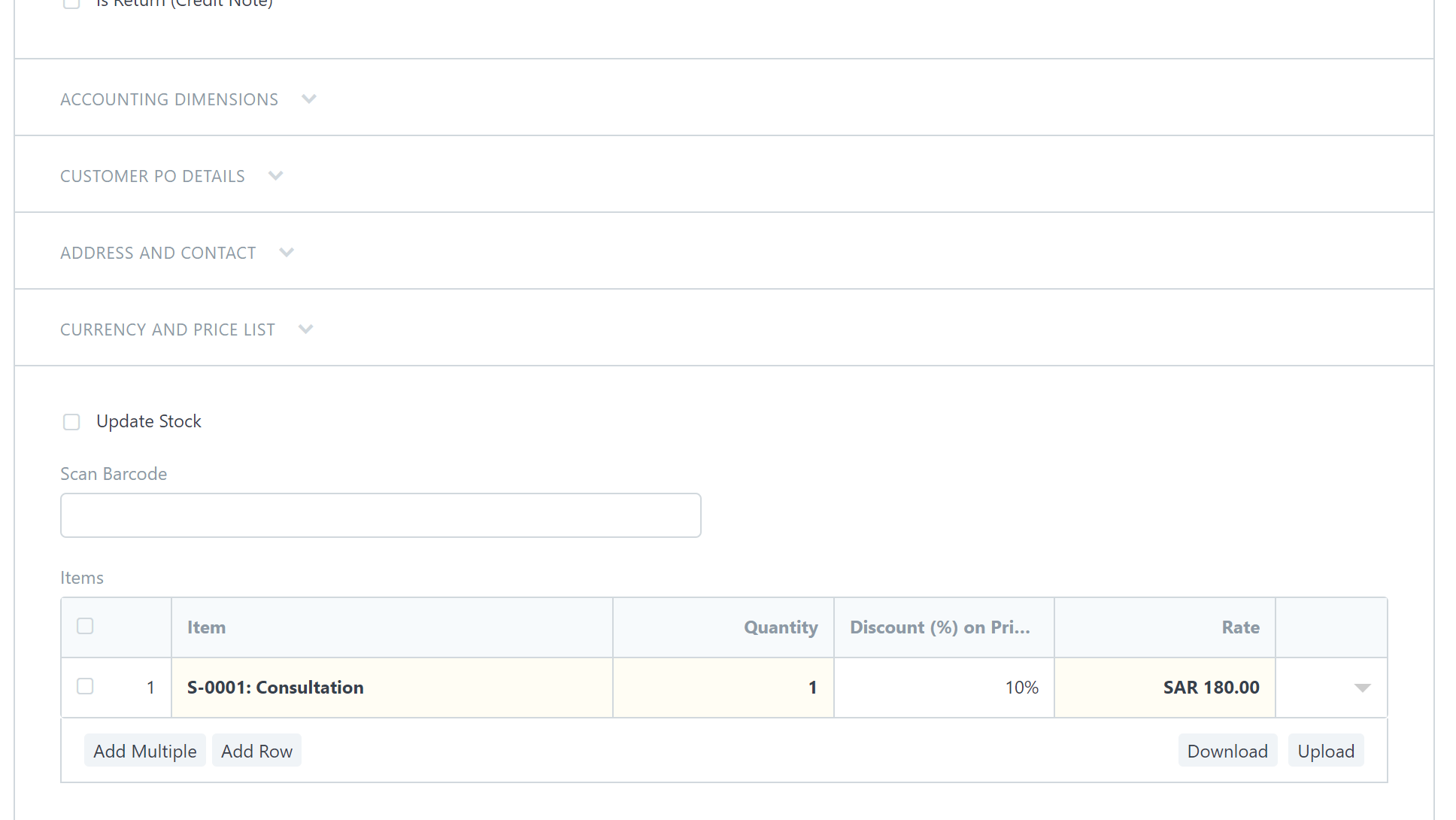This screenshot has height=820, width=1456.
Task: Upload items using the Upload button
Action: (1326, 750)
